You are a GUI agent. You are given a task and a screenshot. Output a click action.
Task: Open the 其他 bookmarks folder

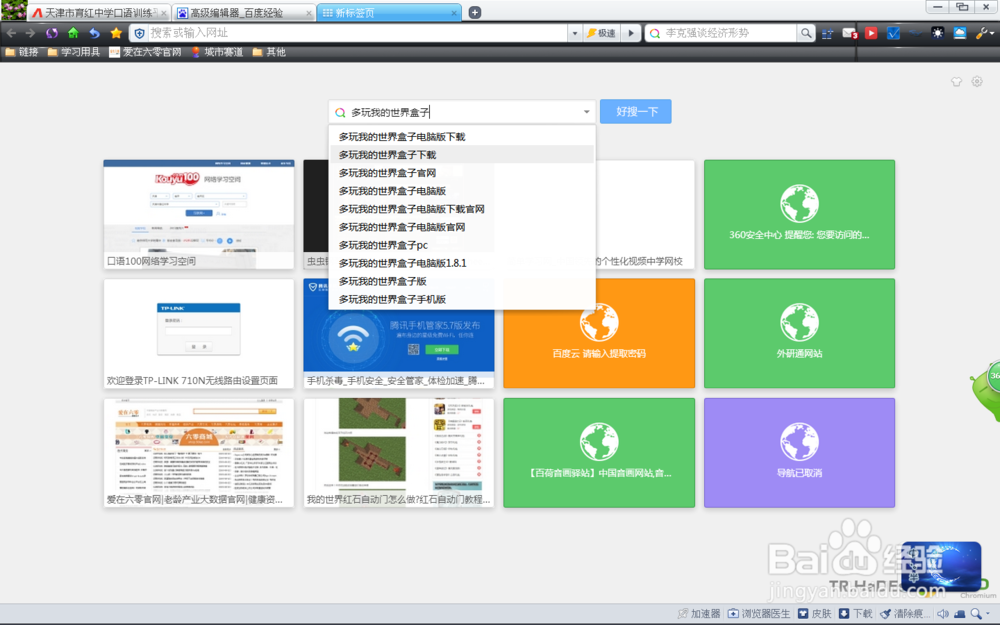click(x=268, y=52)
